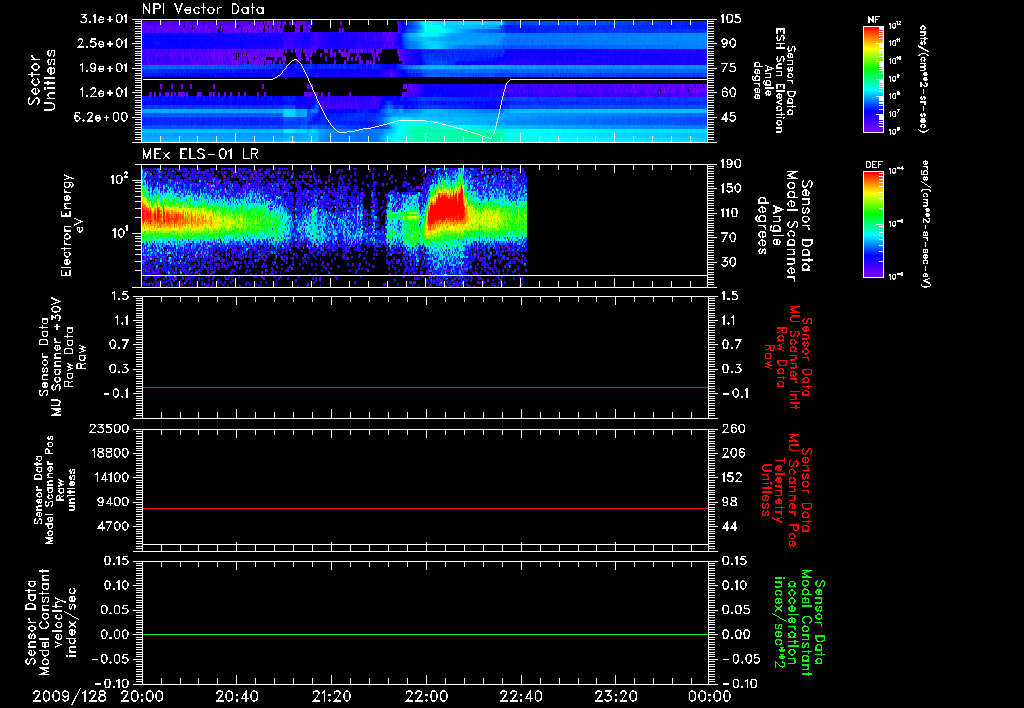Select the 00:00 time axis label
The image size is (1024, 708).
point(710,696)
